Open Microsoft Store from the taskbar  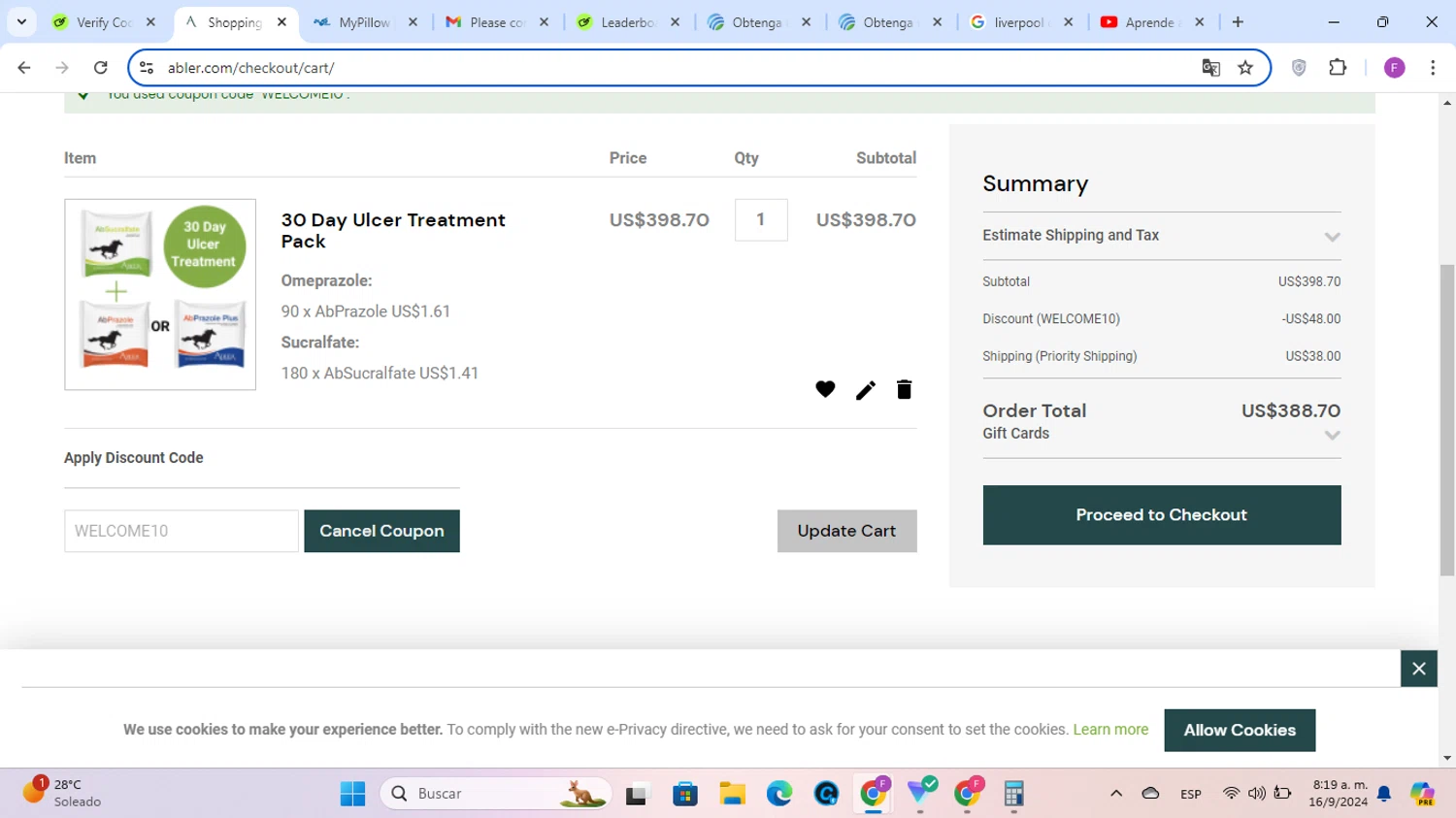point(685,794)
